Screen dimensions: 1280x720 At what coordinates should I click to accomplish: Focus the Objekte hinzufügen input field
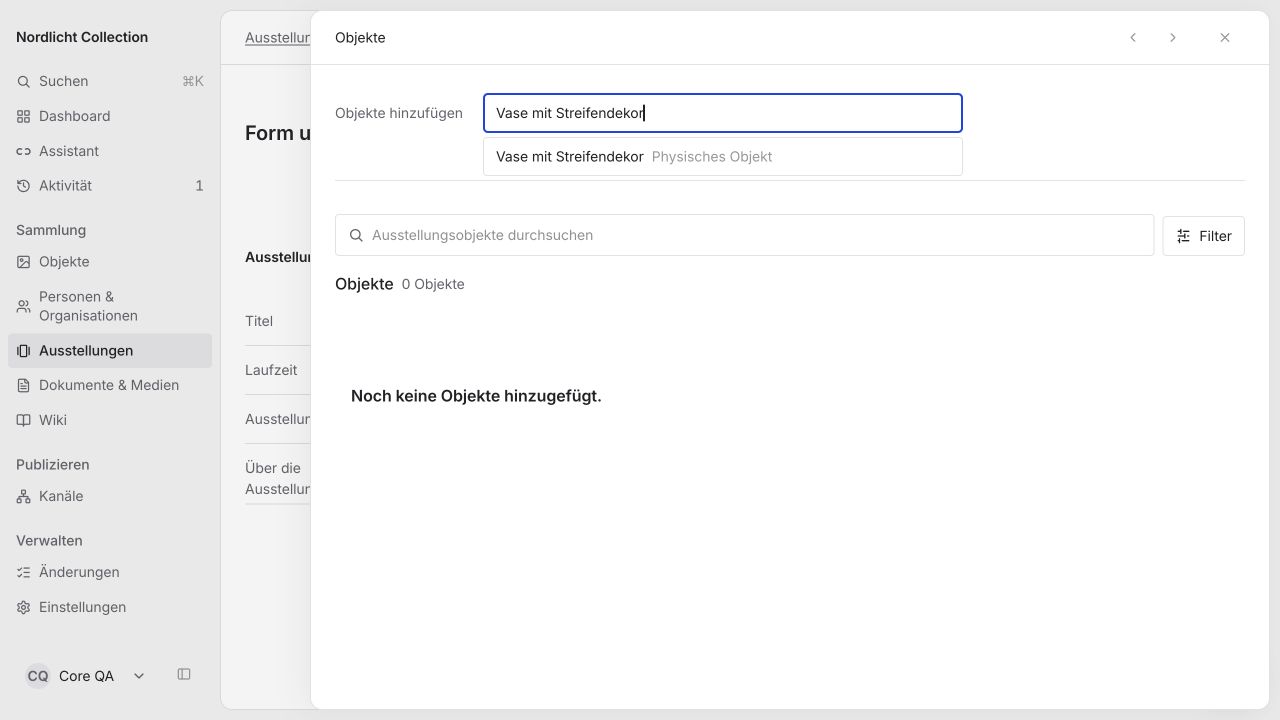(x=722, y=113)
